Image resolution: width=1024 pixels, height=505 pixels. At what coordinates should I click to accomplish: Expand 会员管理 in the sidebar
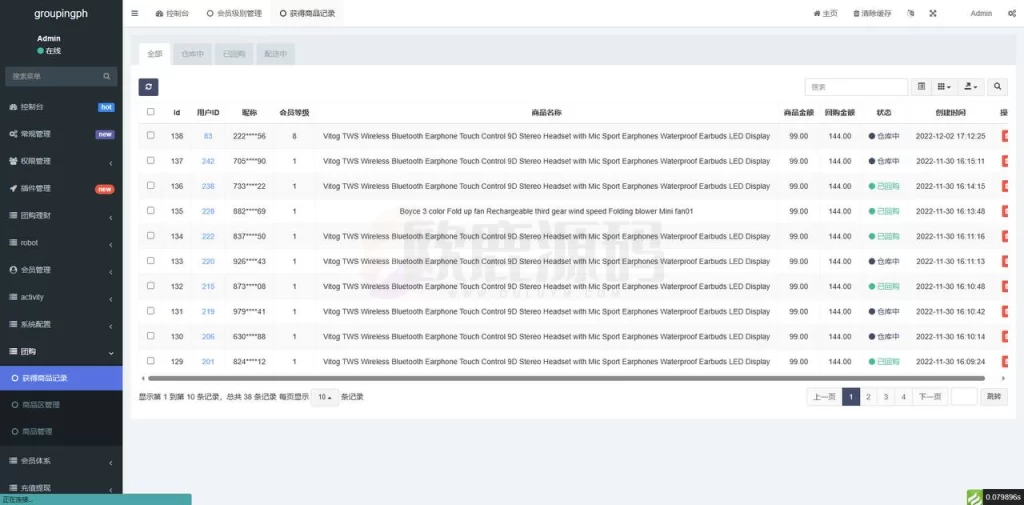61,270
